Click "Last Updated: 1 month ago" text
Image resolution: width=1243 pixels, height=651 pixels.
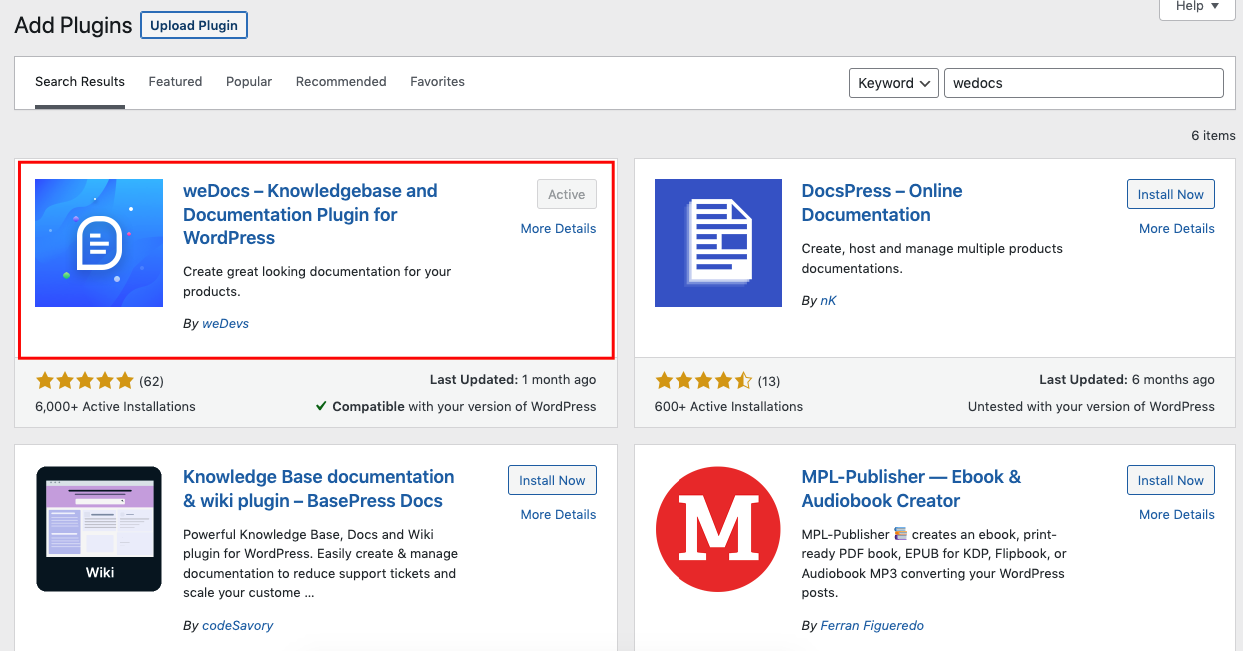[x=513, y=380]
